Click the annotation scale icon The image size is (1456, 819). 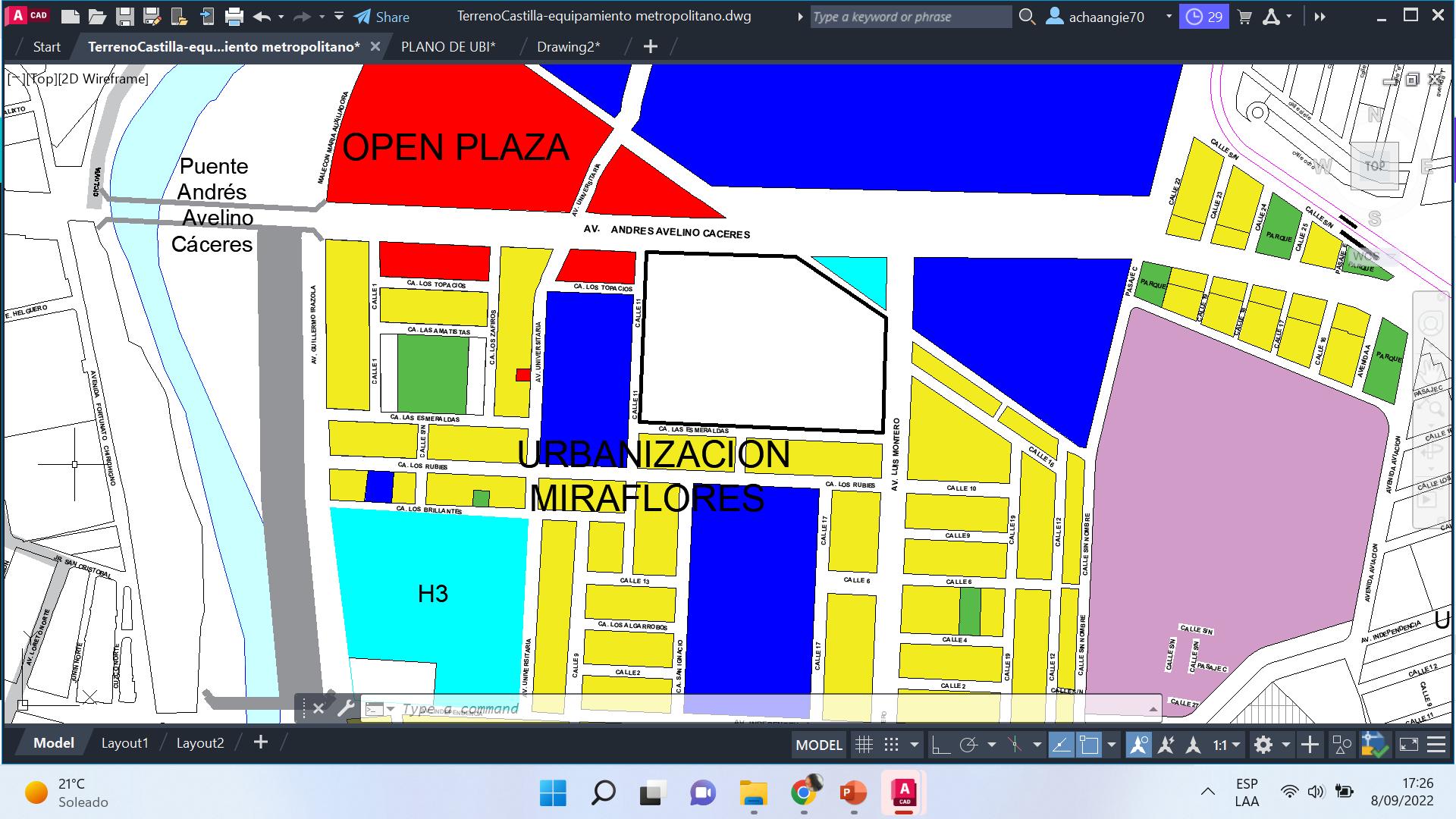coord(1193,745)
